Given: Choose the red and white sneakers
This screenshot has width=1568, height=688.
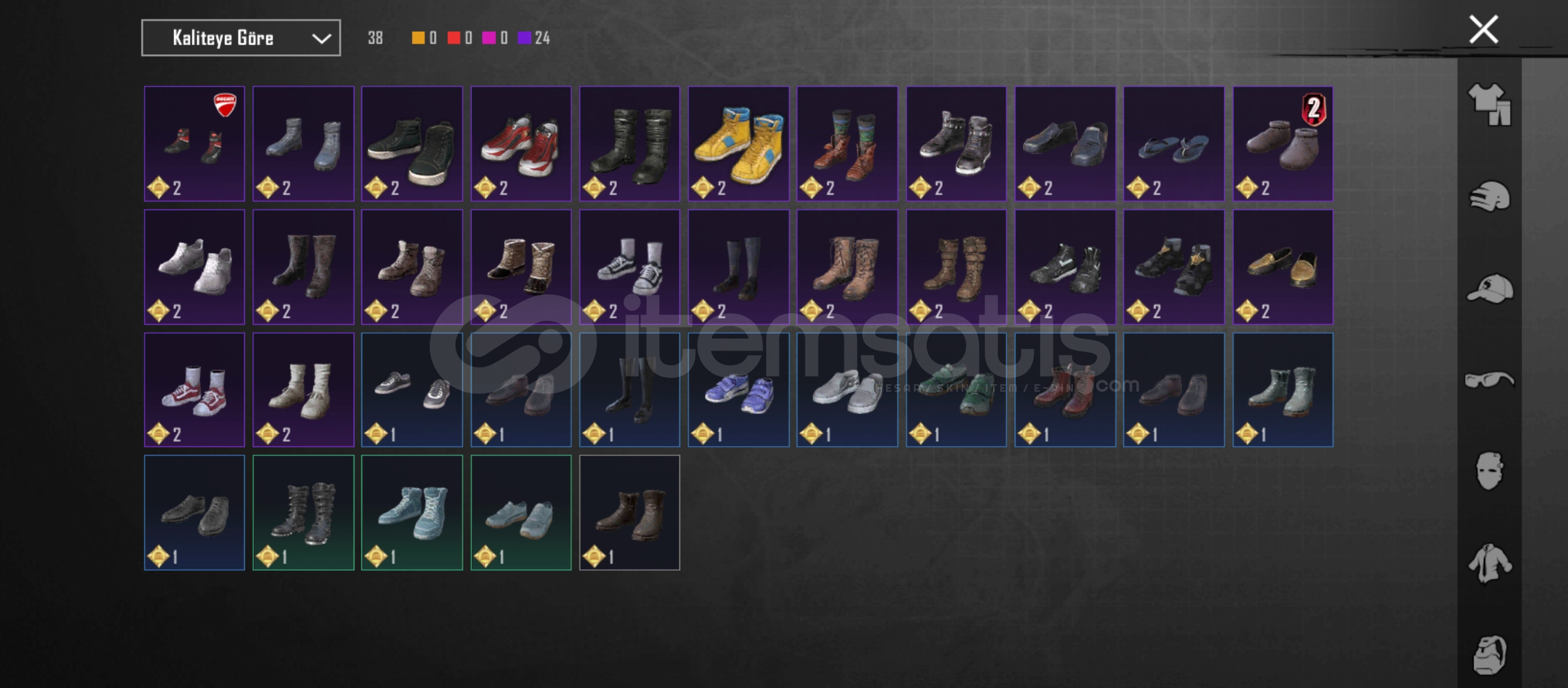Looking at the screenshot, I should click(x=521, y=144).
